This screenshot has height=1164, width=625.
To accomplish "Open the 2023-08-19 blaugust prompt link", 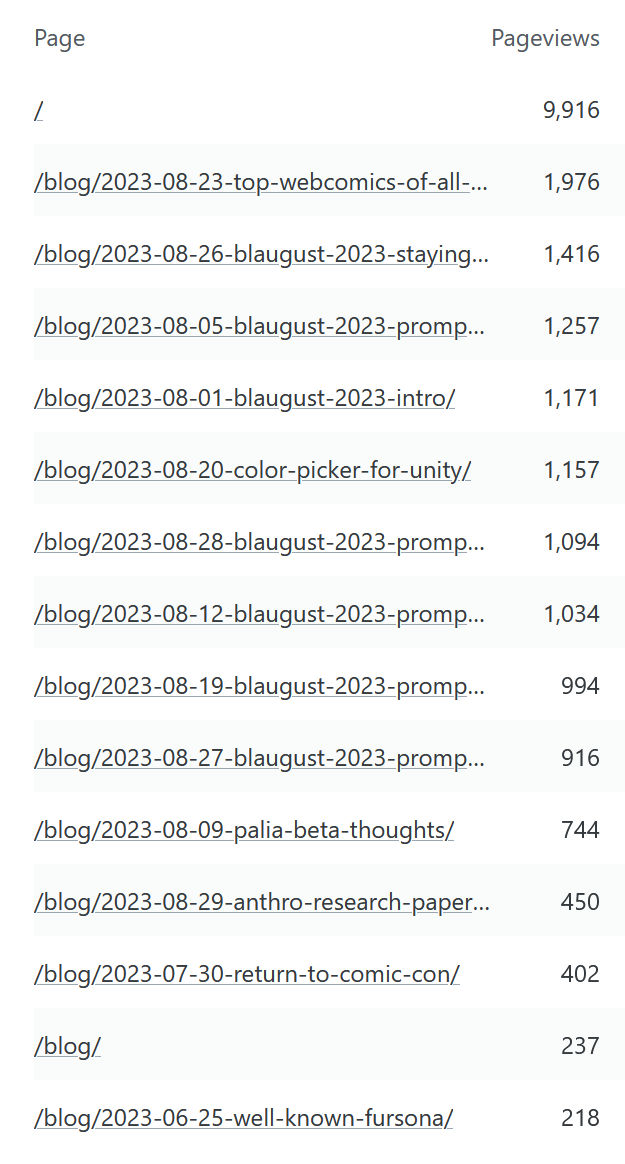I will pyautogui.click(x=260, y=686).
